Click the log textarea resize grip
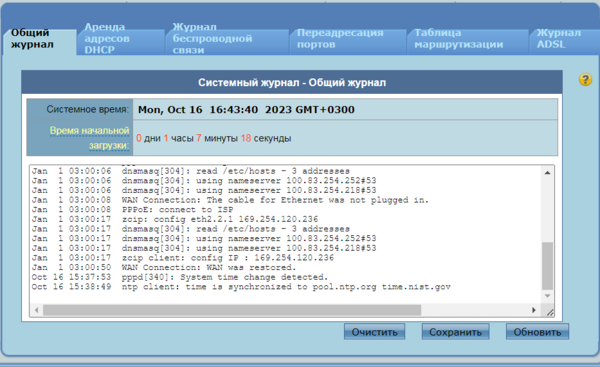 [550, 312]
